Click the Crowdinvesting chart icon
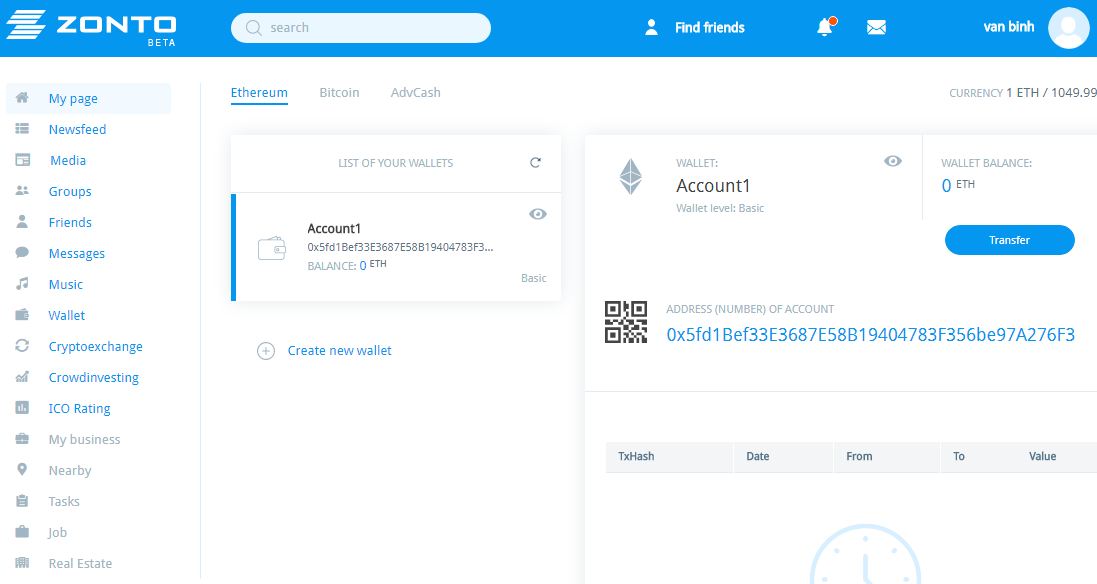This screenshot has height=584, width=1097. [x=22, y=377]
